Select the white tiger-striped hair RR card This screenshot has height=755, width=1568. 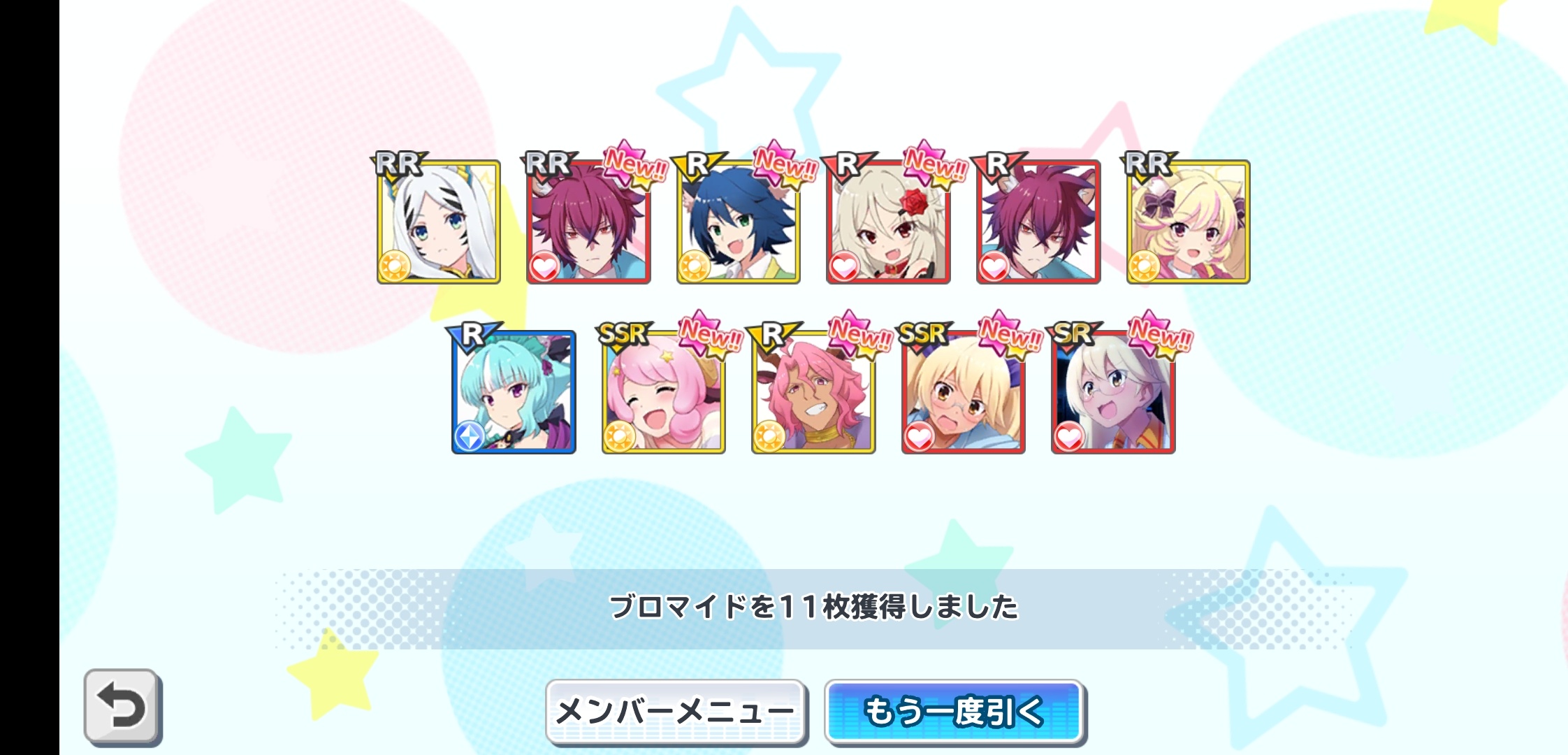tap(439, 222)
